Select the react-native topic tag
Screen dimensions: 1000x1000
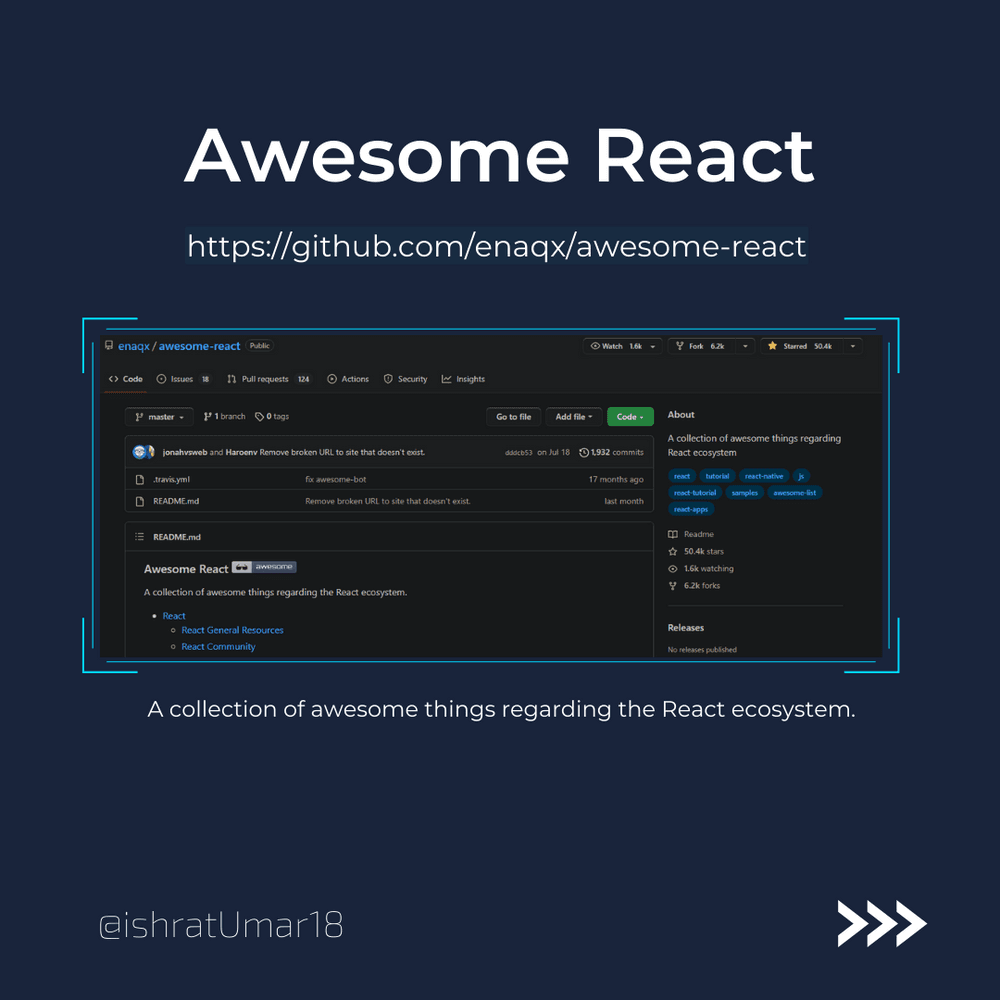click(764, 476)
